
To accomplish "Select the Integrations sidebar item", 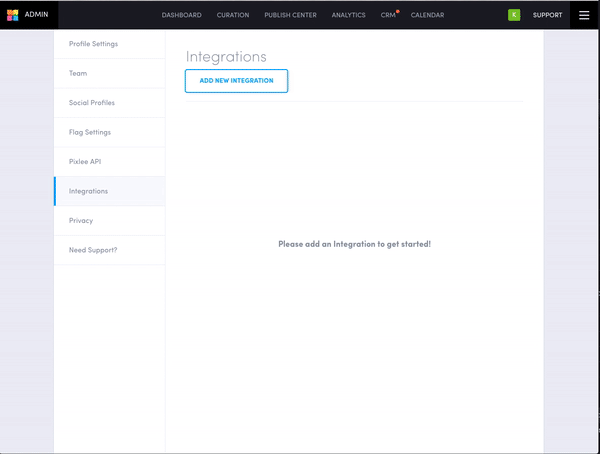I will pyautogui.click(x=88, y=191).
